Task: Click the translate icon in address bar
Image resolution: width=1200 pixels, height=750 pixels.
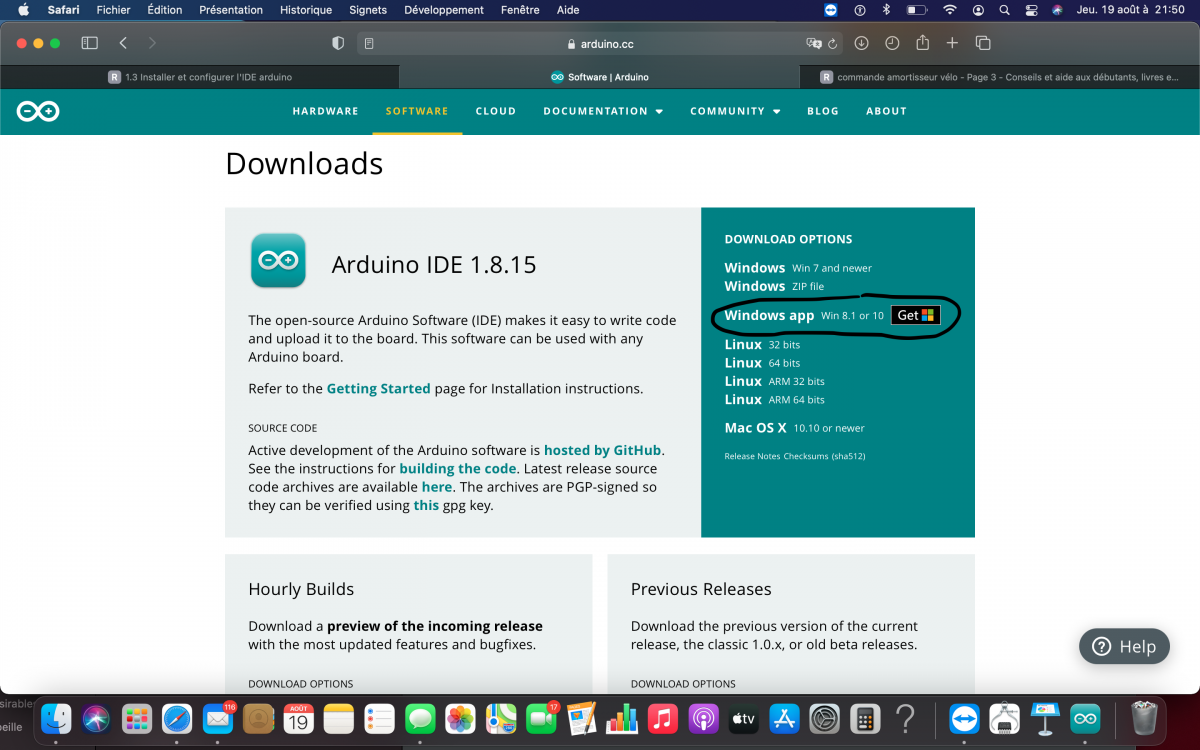Action: (x=814, y=44)
